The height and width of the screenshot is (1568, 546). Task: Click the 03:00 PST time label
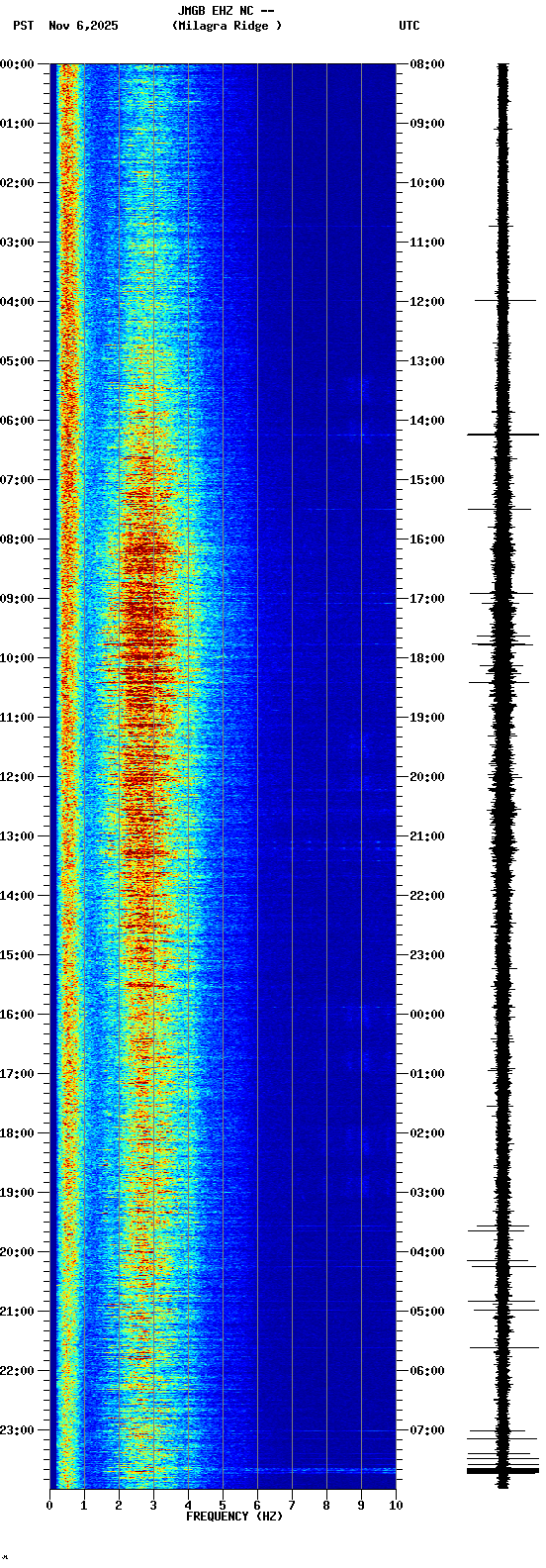click(18, 243)
